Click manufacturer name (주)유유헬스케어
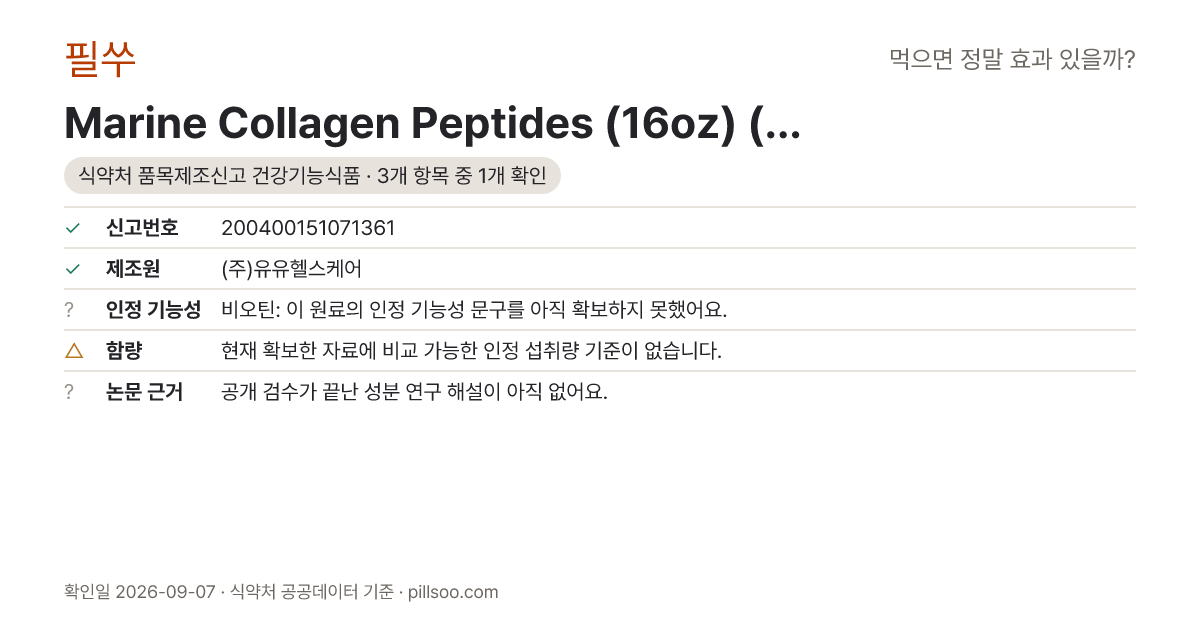 (291, 269)
